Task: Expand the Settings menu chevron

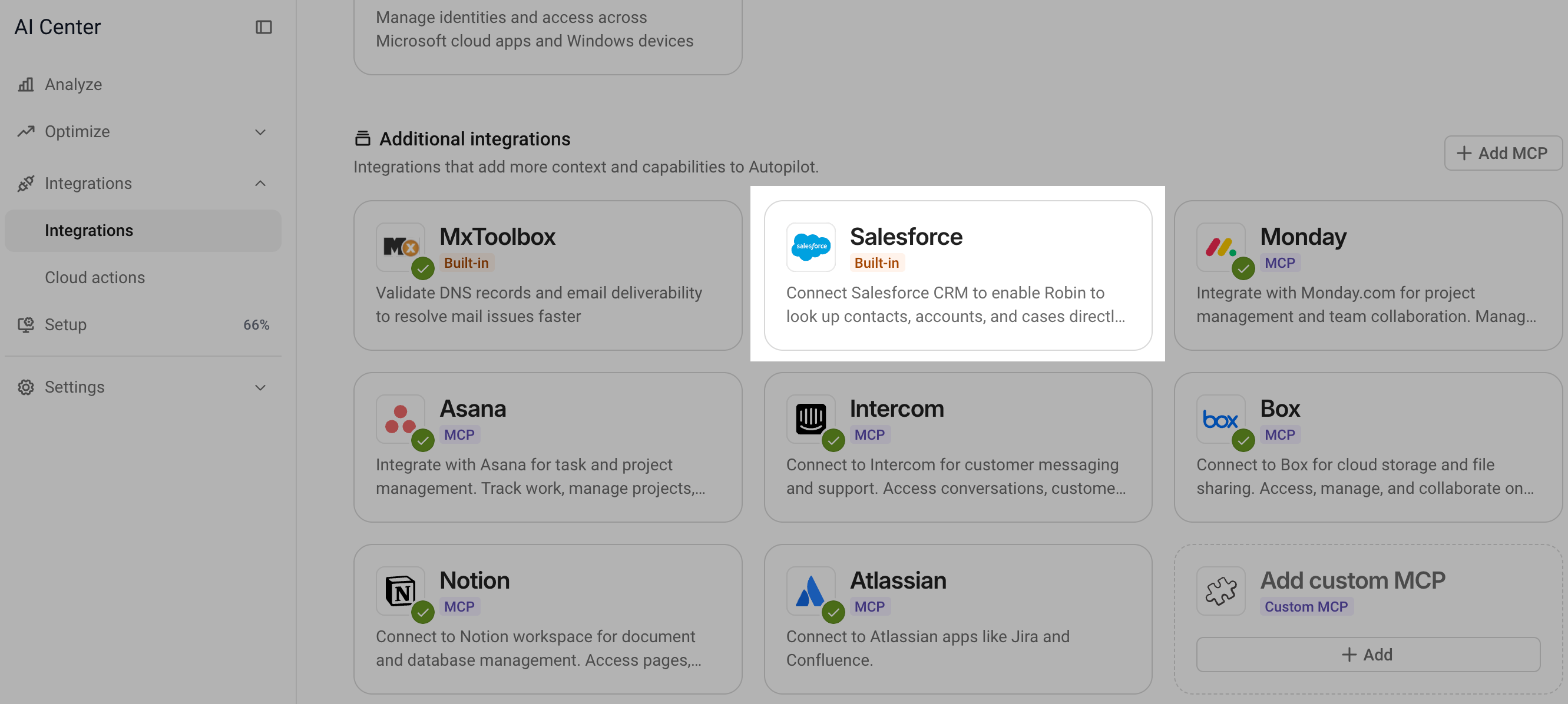Action: [x=260, y=387]
